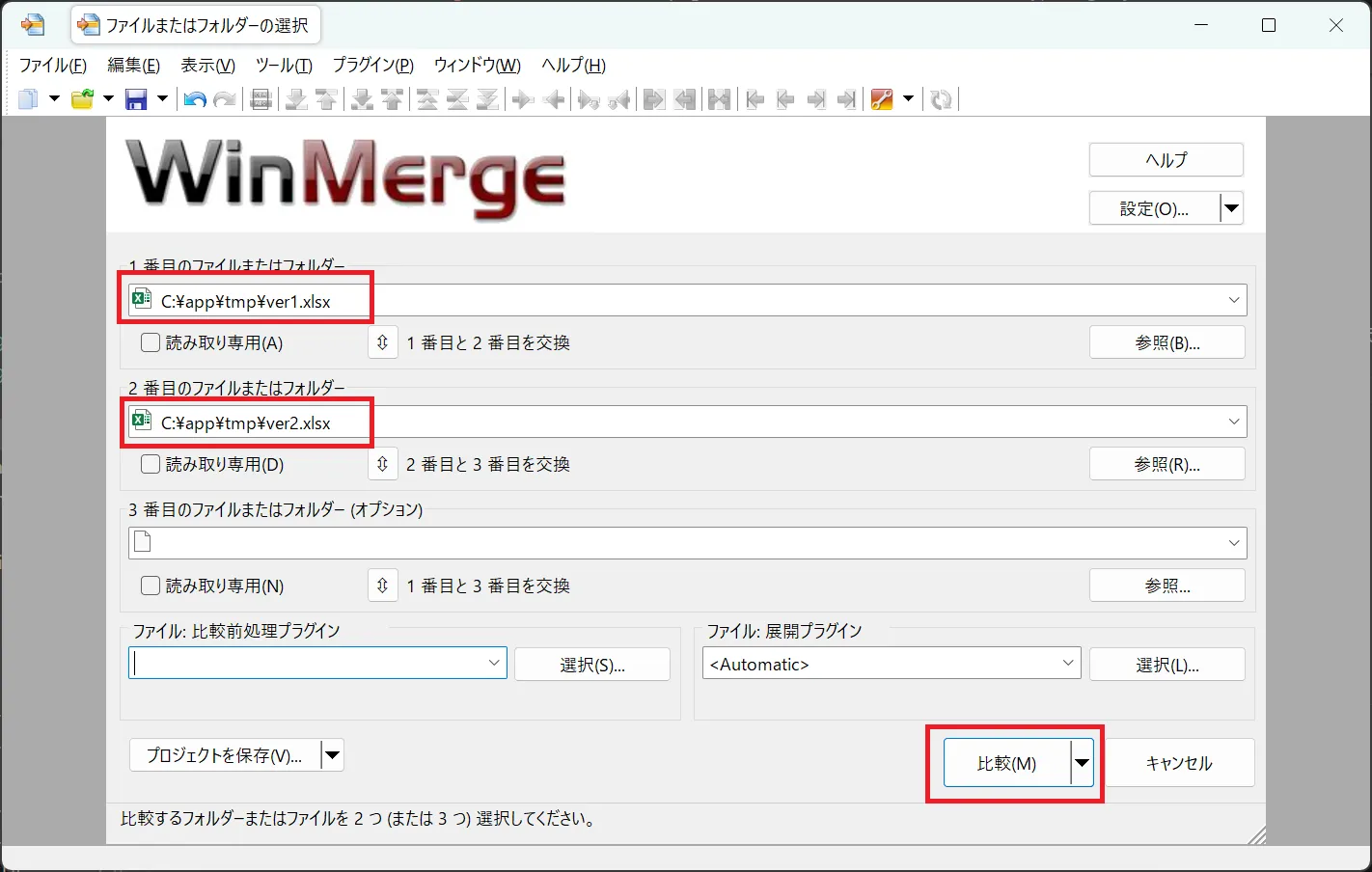Open dropdown arrow next to 設定(O)...

pos(1231,208)
